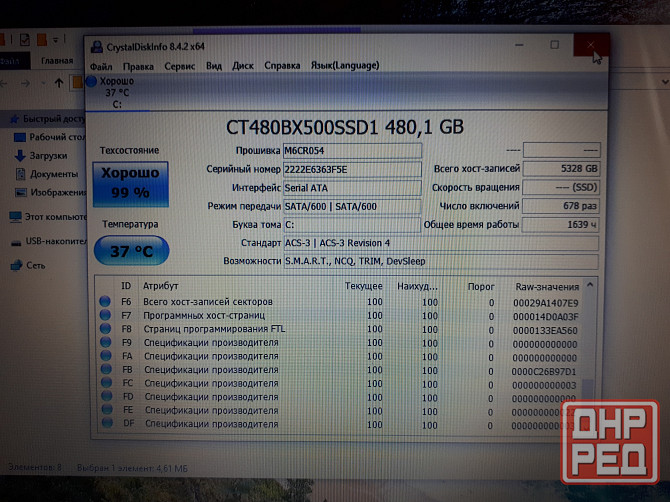Click the Прошивка field M6CR054

352,151
